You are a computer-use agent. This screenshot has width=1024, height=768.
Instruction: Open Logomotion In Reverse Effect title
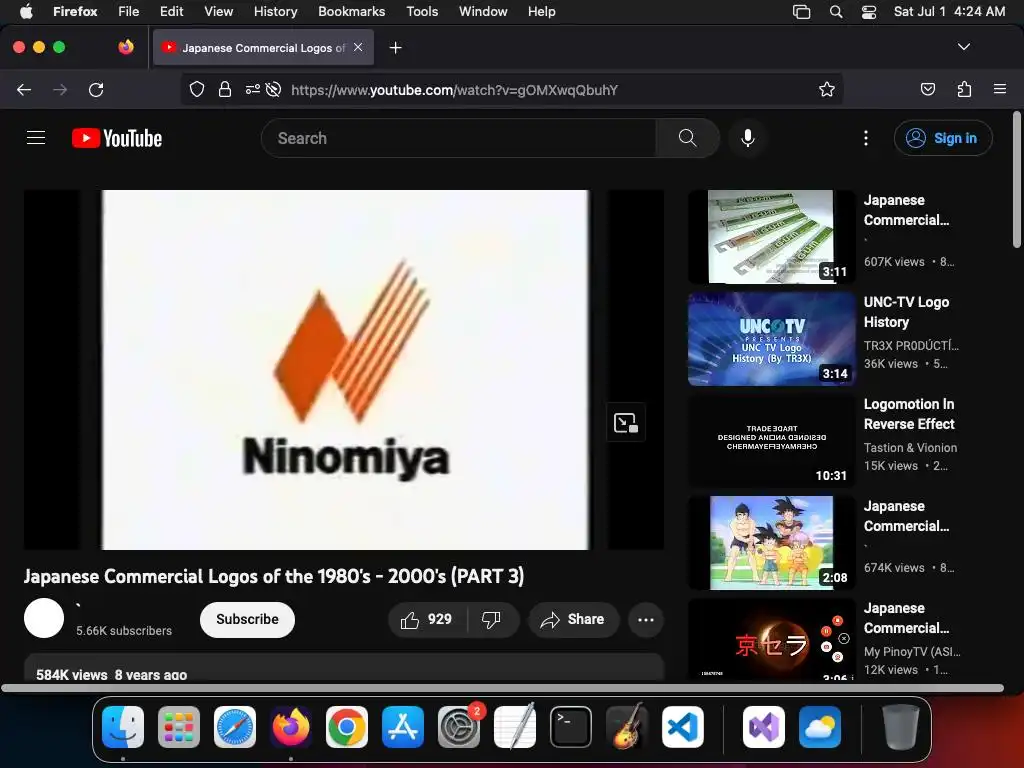(x=909, y=414)
